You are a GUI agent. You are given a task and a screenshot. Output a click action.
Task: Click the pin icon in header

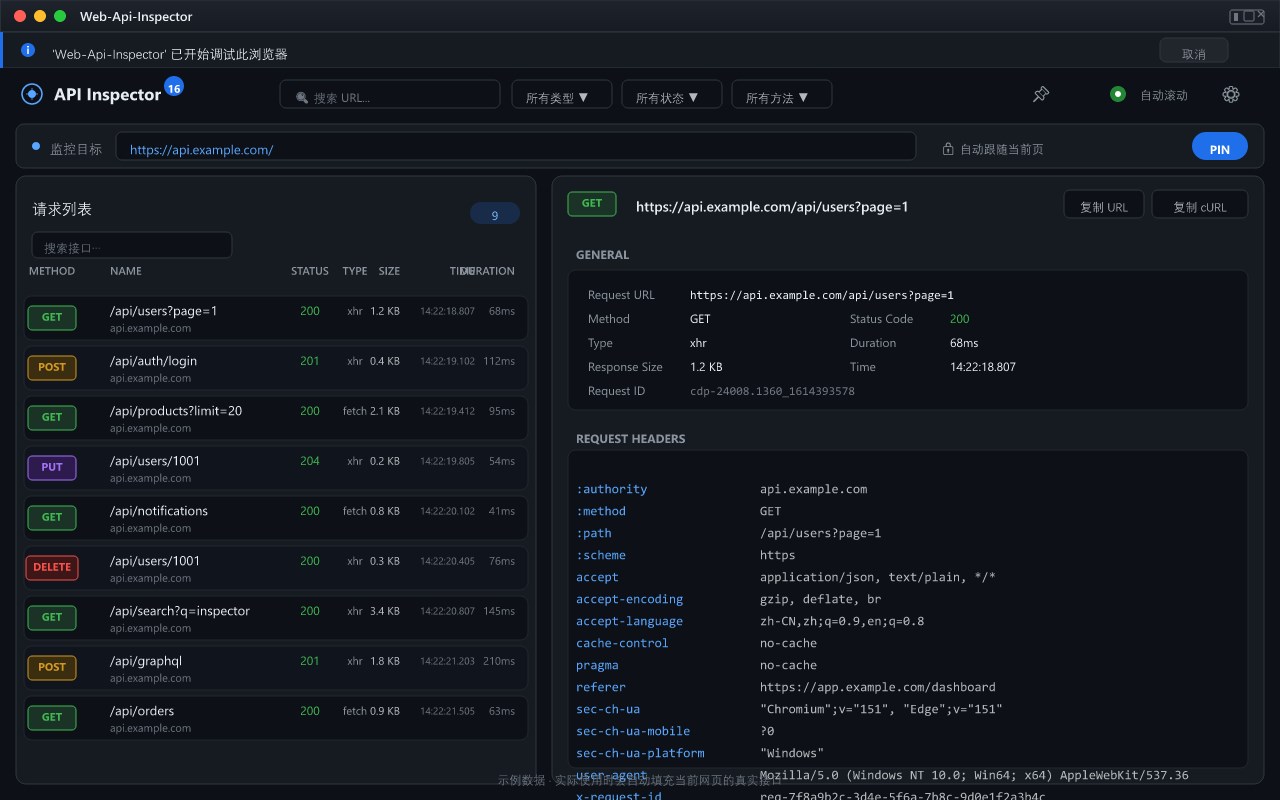point(1041,94)
